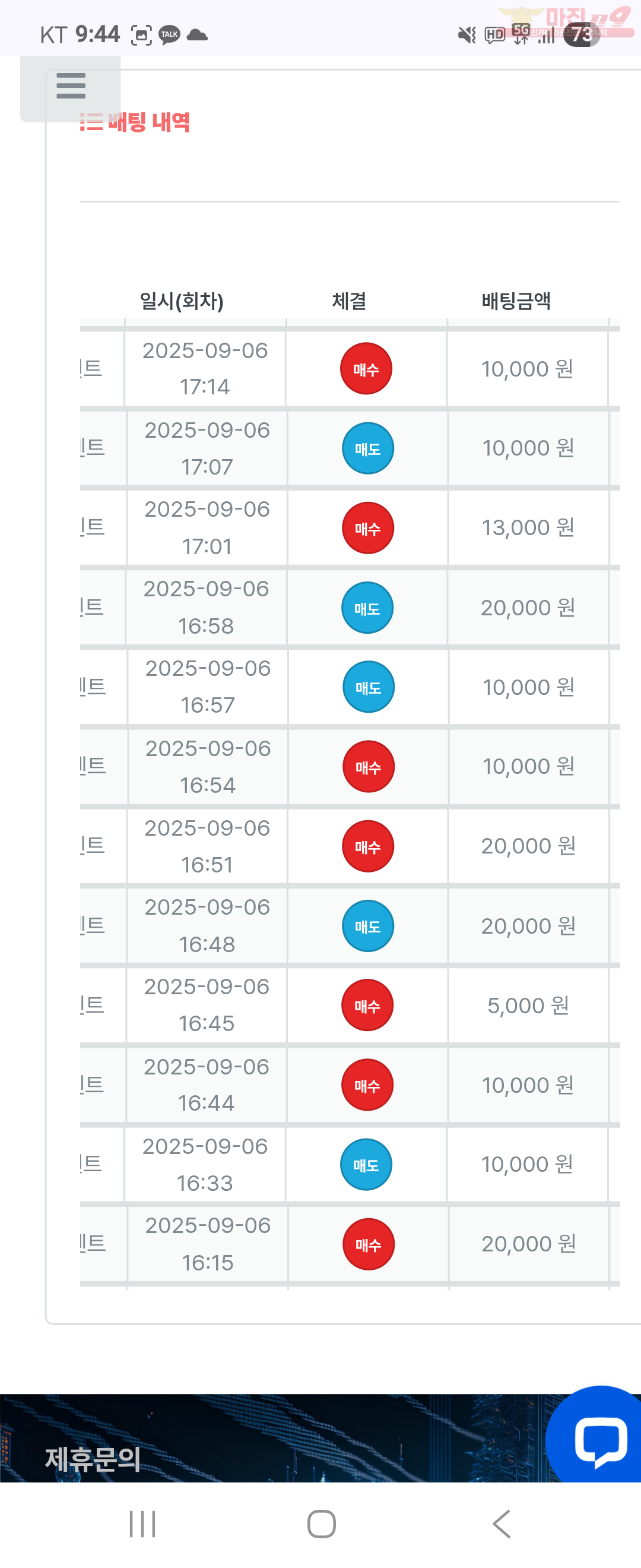Select the 2025-09-06 16:15 date cell
Image resolution: width=641 pixels, height=1568 pixels.
point(207,1244)
